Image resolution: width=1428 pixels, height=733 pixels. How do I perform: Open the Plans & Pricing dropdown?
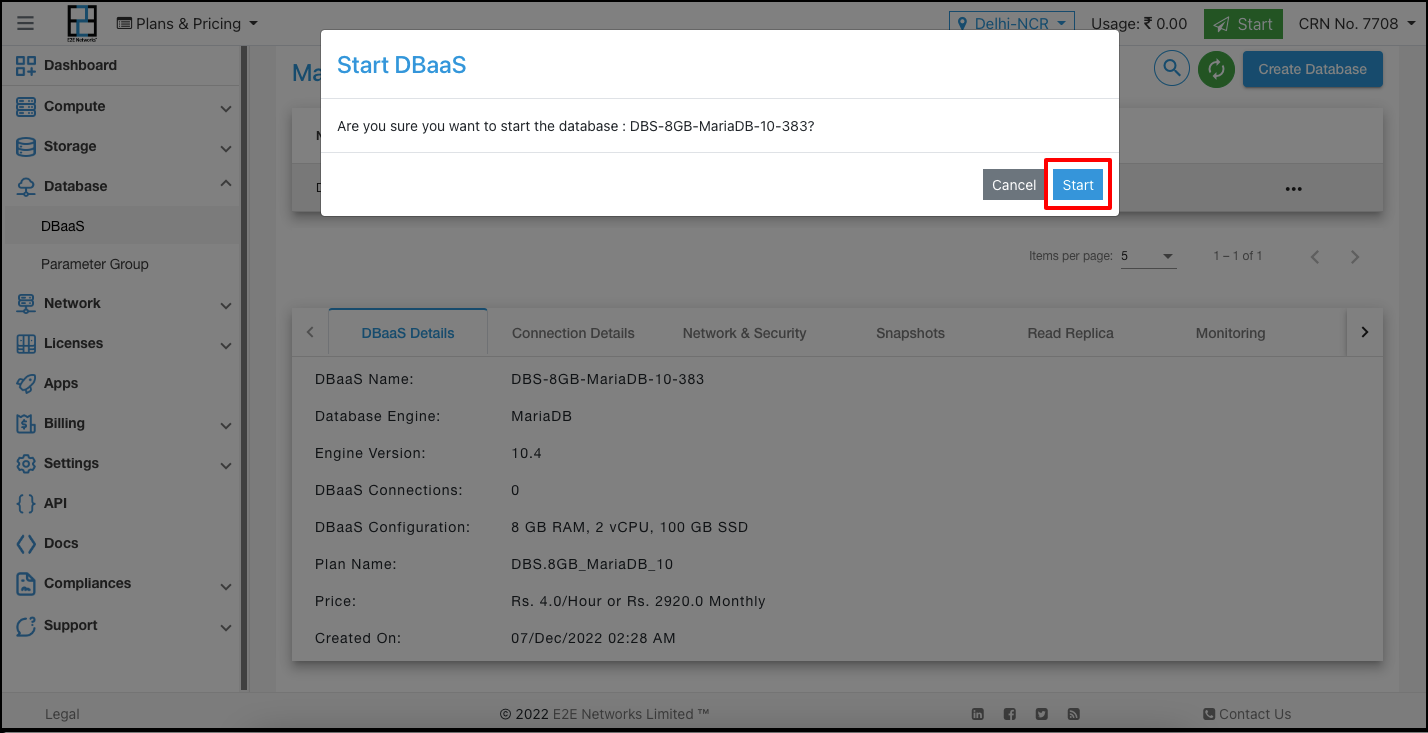click(187, 23)
